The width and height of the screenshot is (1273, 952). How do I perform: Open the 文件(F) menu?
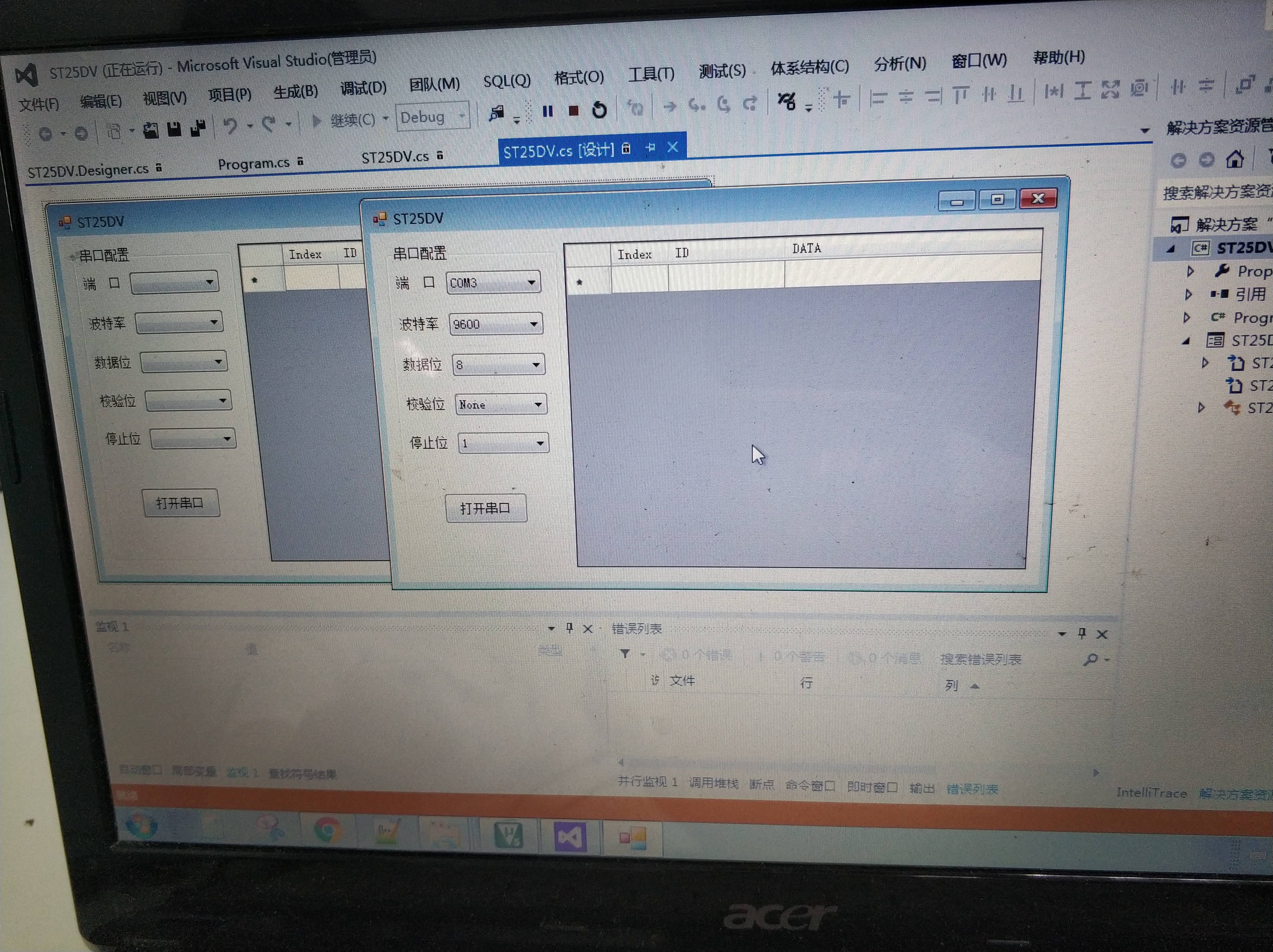click(x=39, y=104)
